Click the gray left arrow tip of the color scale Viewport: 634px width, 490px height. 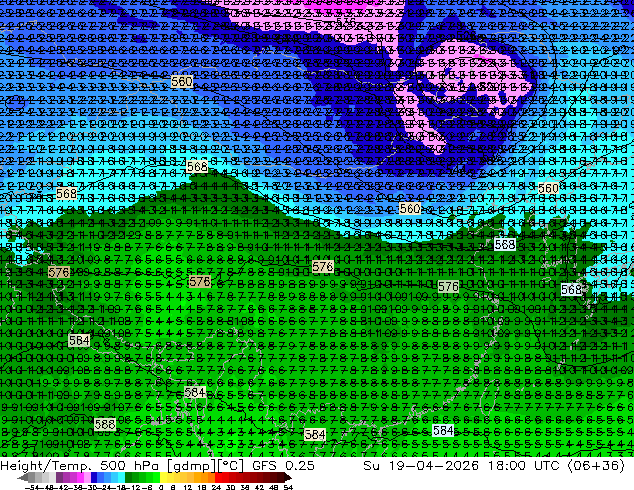click(22, 477)
